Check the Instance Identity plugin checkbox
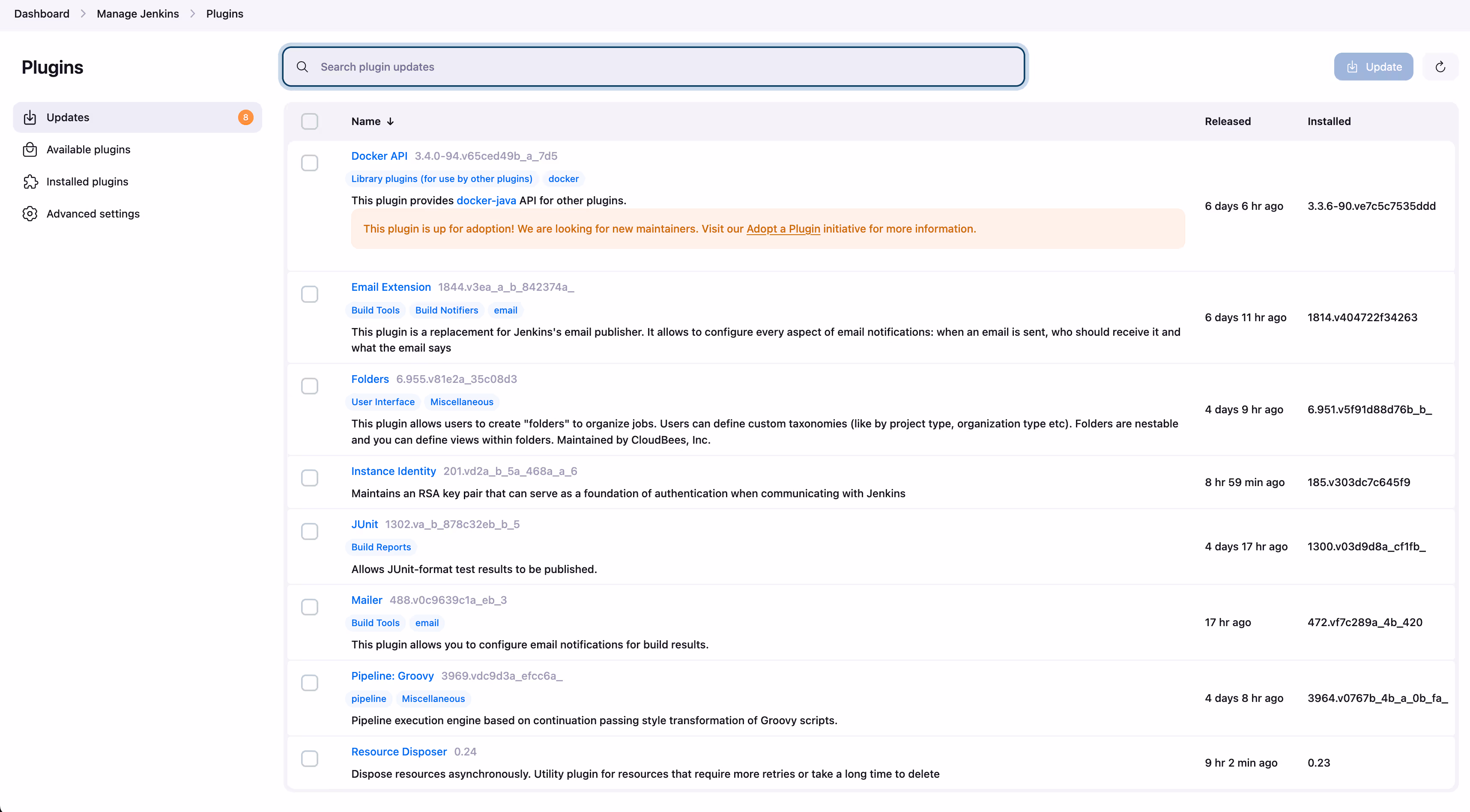Screen dimensions: 1470x812 click(309, 478)
